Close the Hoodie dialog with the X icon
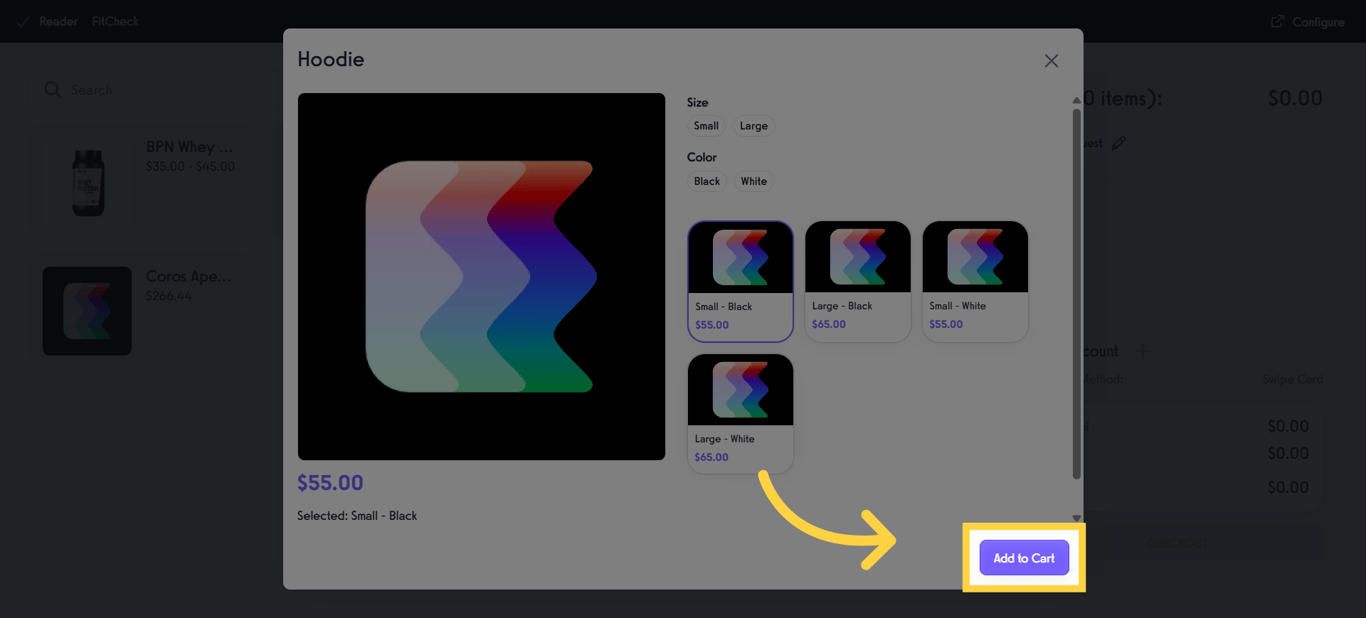Viewport: 1366px width, 618px height. pos(1051,61)
